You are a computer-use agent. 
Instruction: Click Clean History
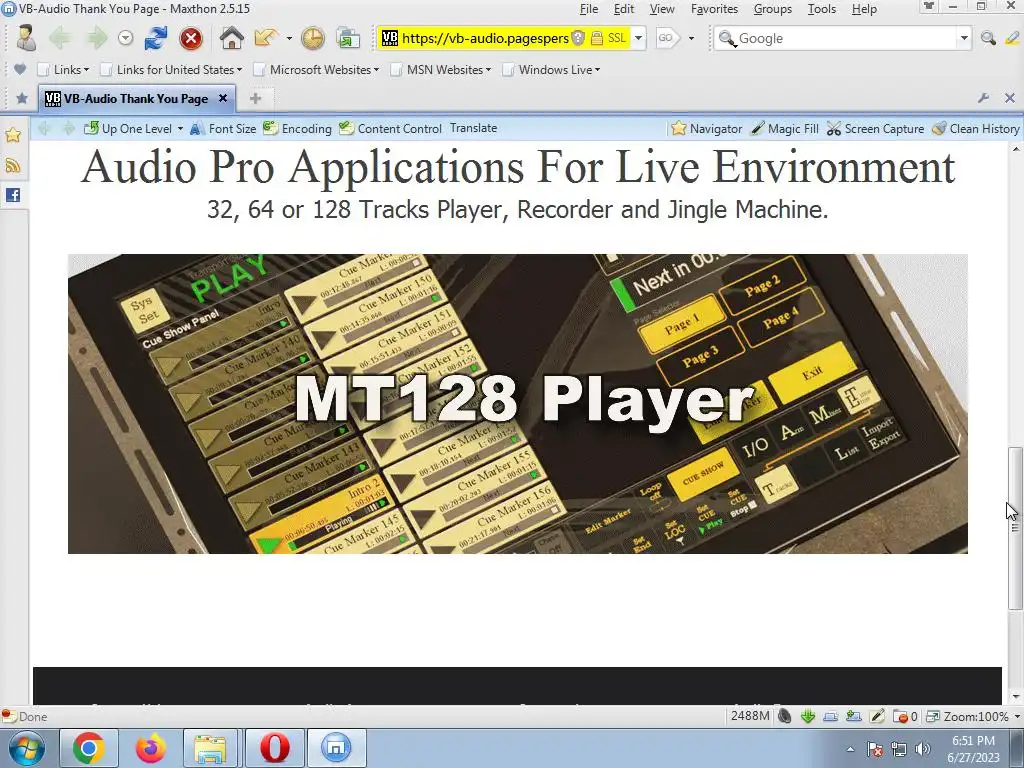(x=976, y=128)
